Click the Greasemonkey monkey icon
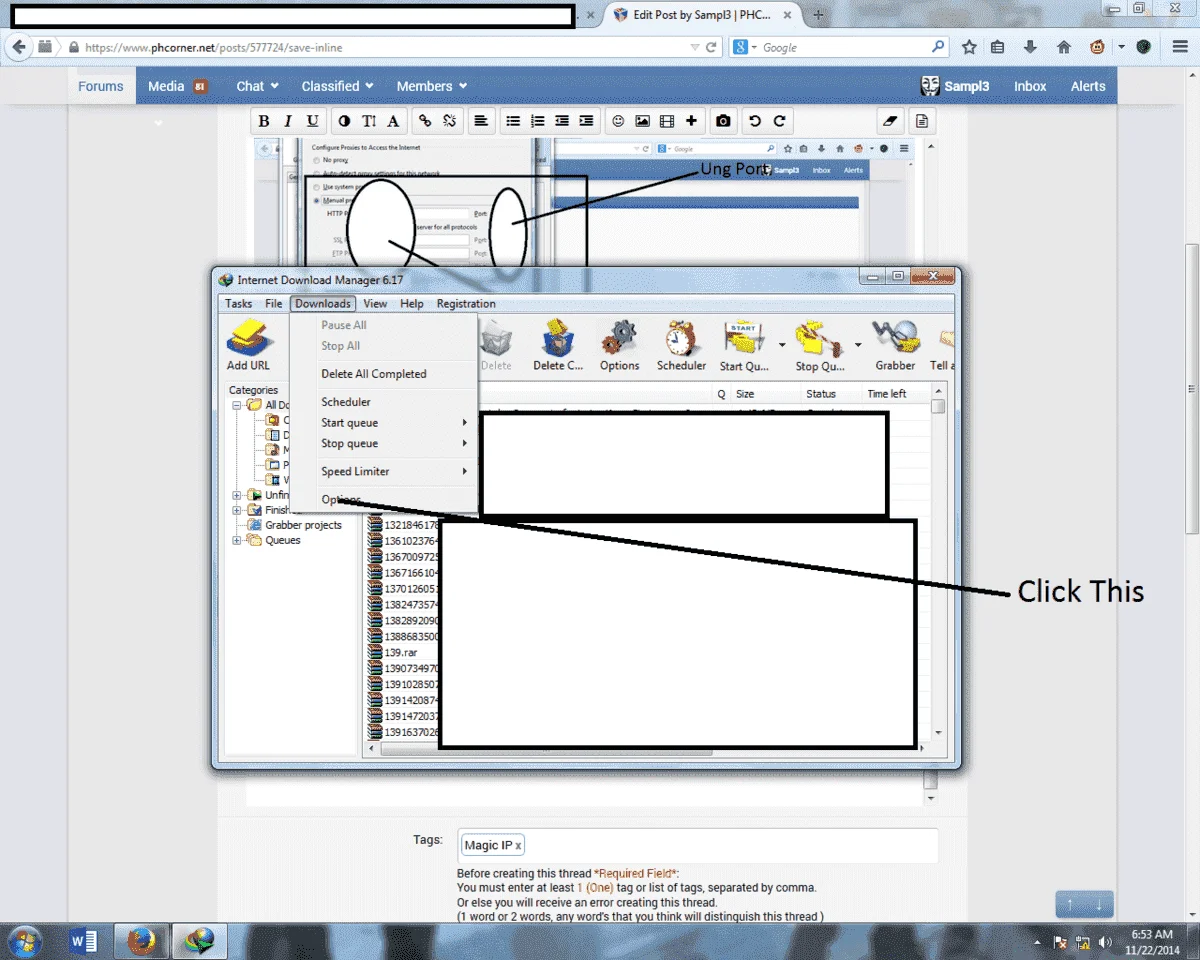 point(1097,47)
